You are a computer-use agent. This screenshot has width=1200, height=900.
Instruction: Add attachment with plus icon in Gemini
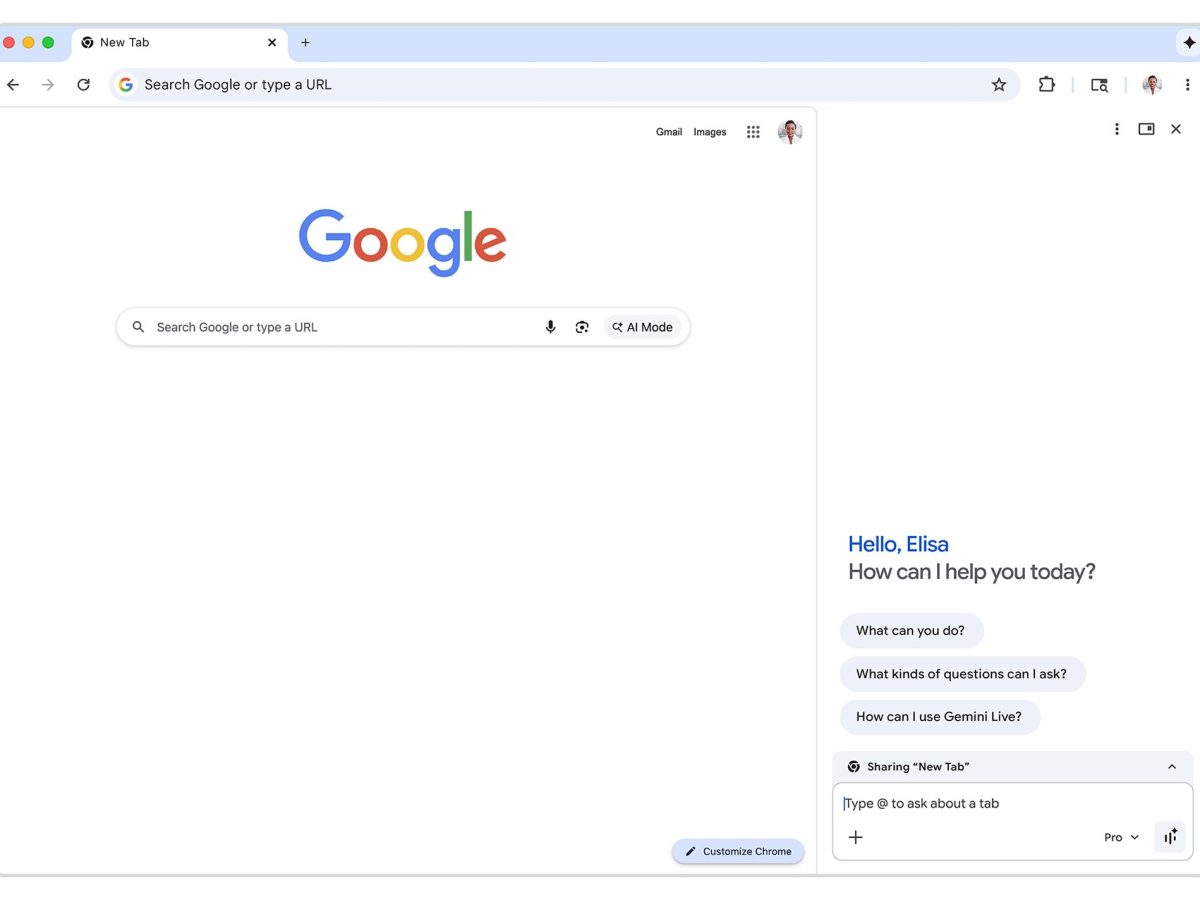(856, 837)
